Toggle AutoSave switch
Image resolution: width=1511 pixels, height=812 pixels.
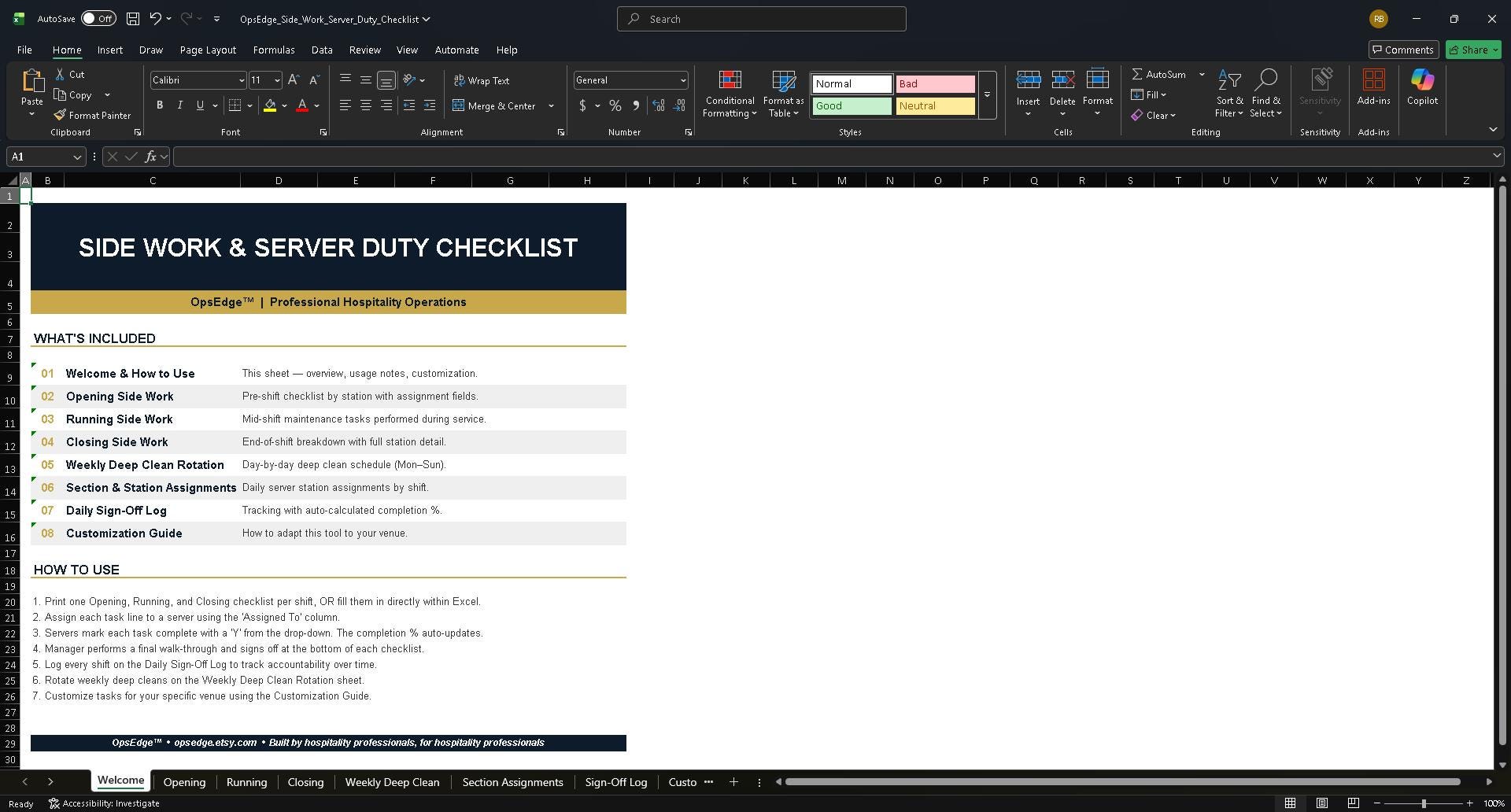click(x=98, y=19)
